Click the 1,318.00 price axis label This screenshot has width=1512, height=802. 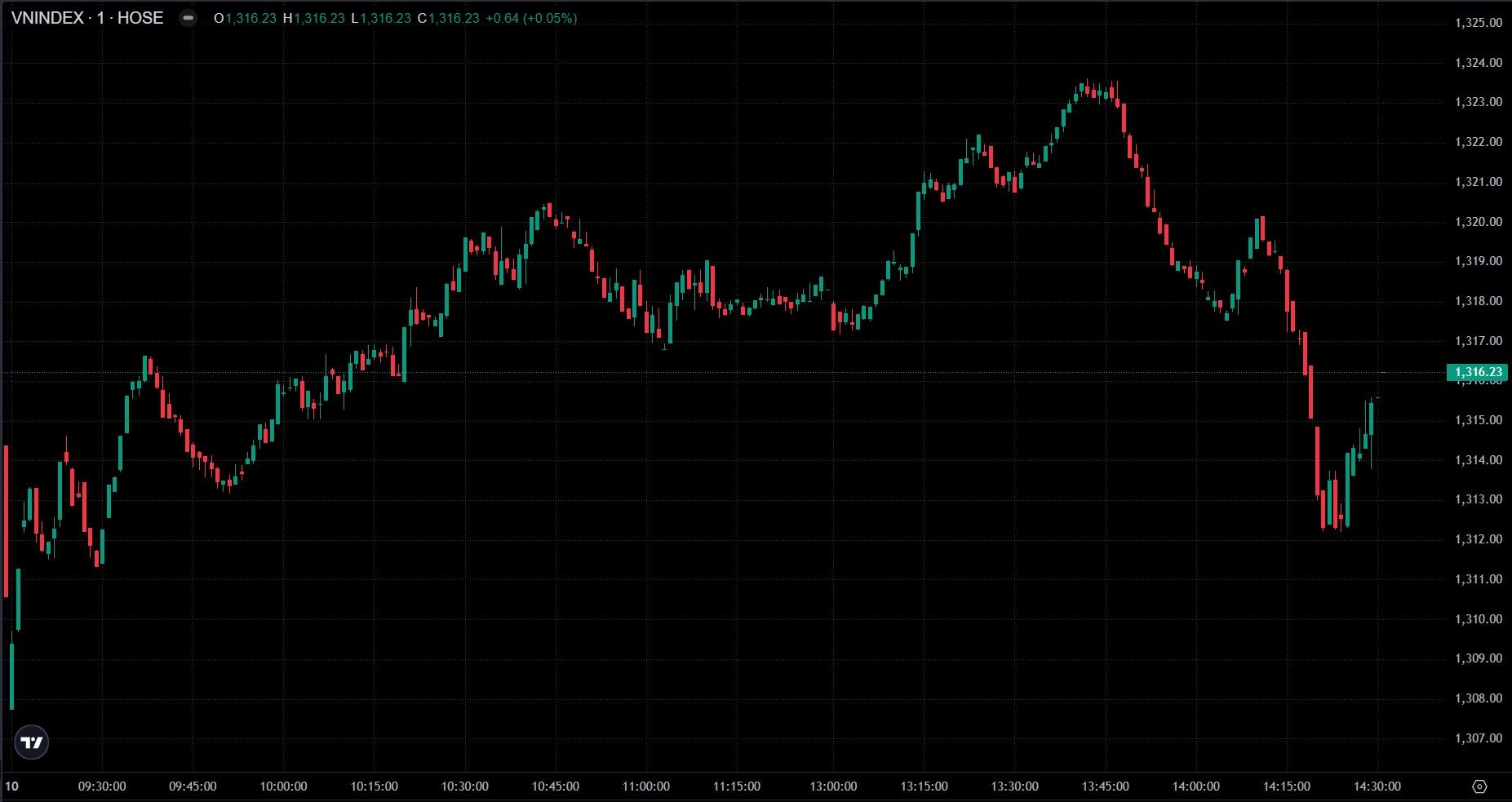pyautogui.click(x=1479, y=301)
